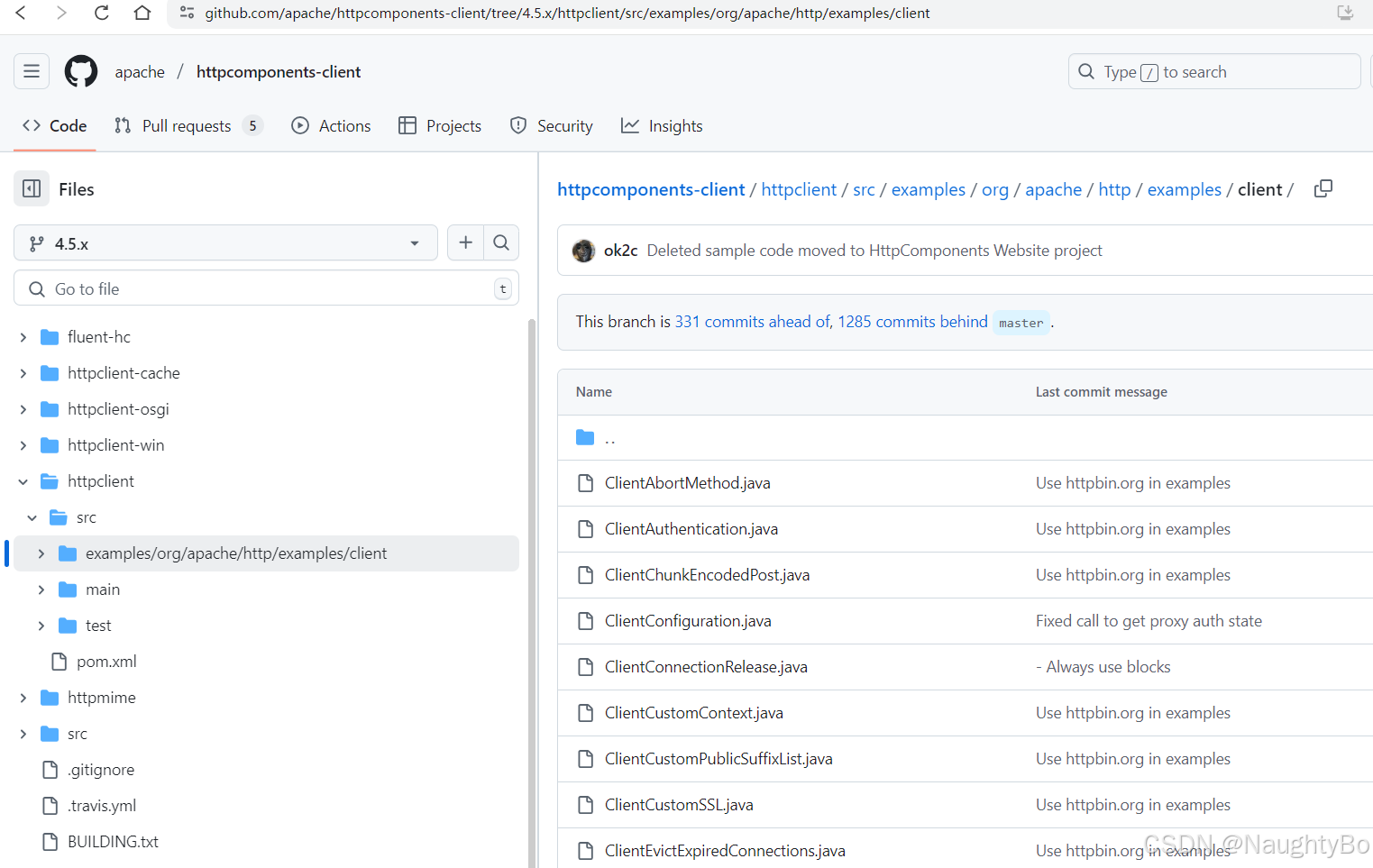Open the 4.5.x branch selector dropdown
The width and height of the screenshot is (1373, 868).
225,242
